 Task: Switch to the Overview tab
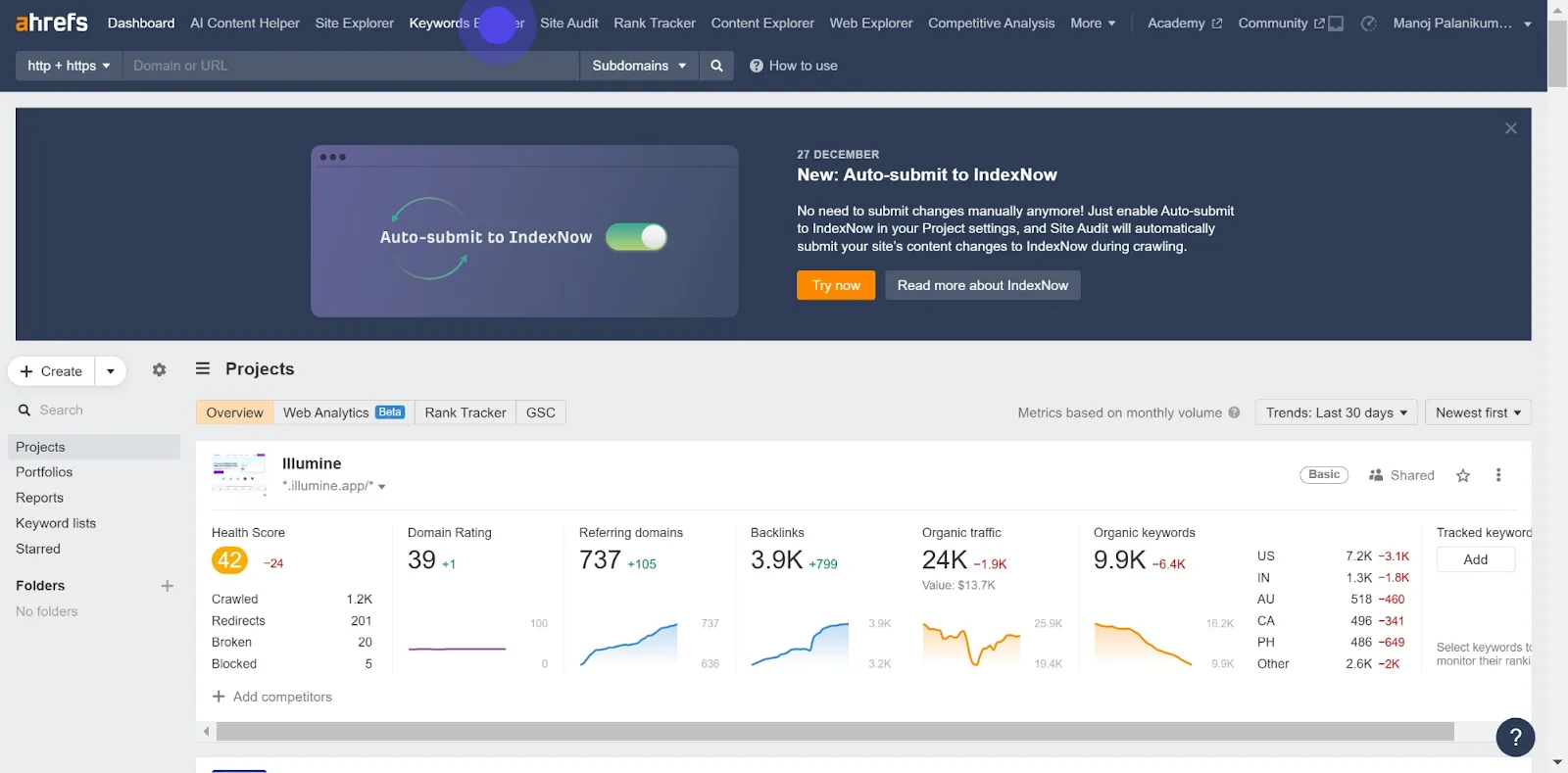click(x=234, y=412)
